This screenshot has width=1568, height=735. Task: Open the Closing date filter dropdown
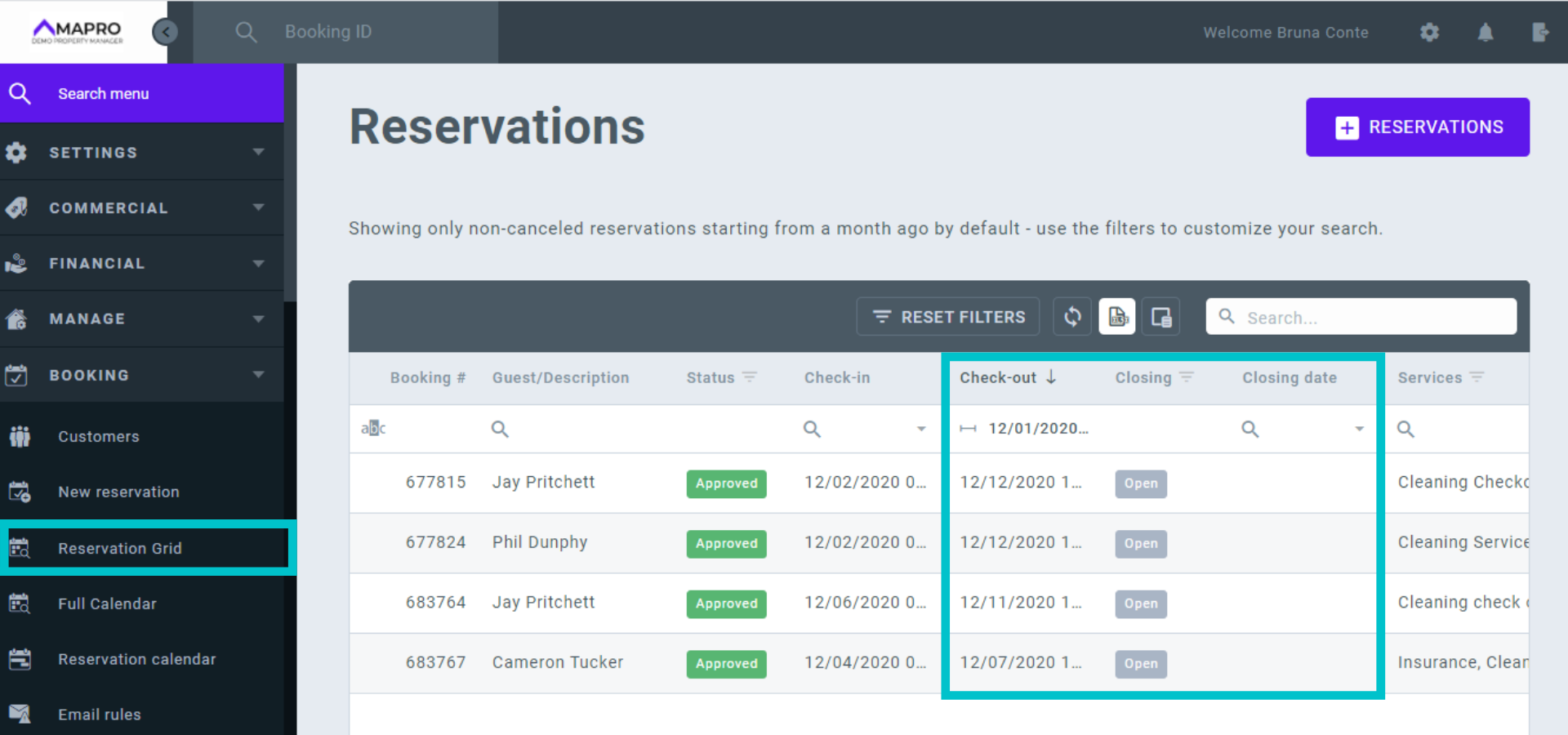click(1359, 429)
